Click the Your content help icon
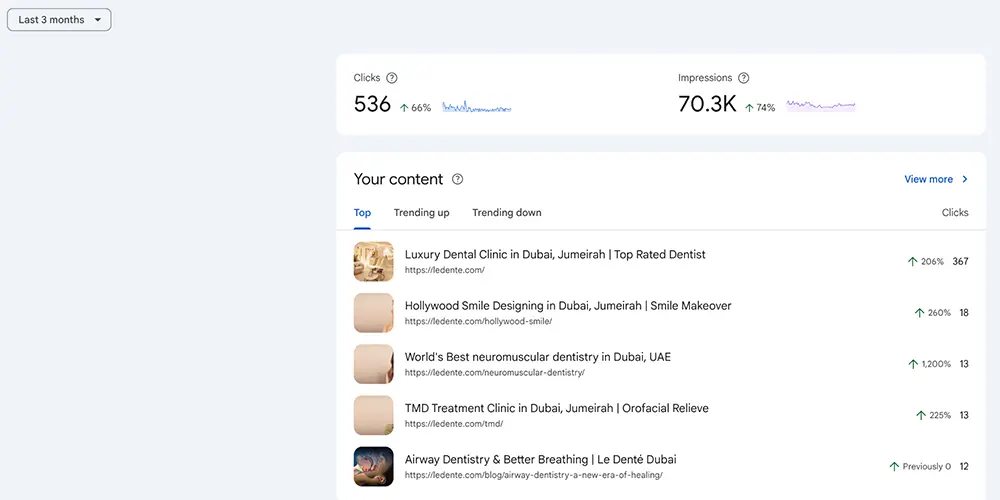This screenshot has width=1000, height=500. (x=457, y=179)
